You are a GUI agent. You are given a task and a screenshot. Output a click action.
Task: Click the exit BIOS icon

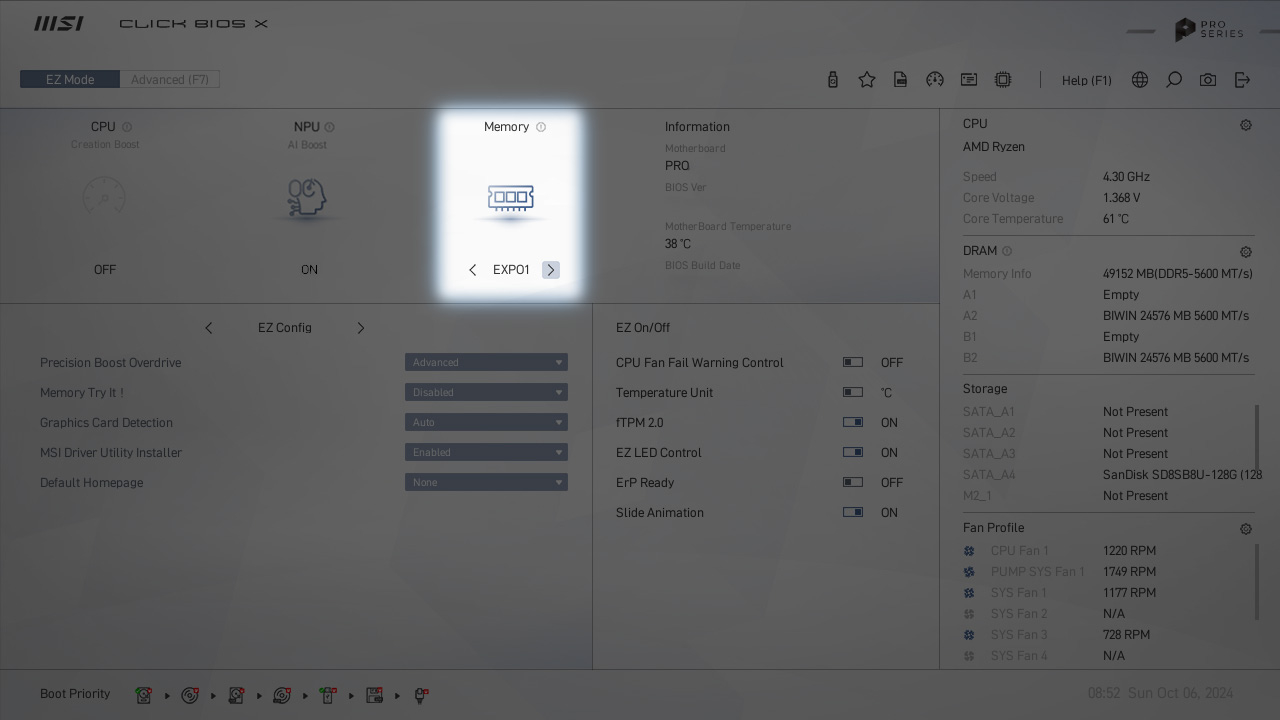tap(1242, 80)
